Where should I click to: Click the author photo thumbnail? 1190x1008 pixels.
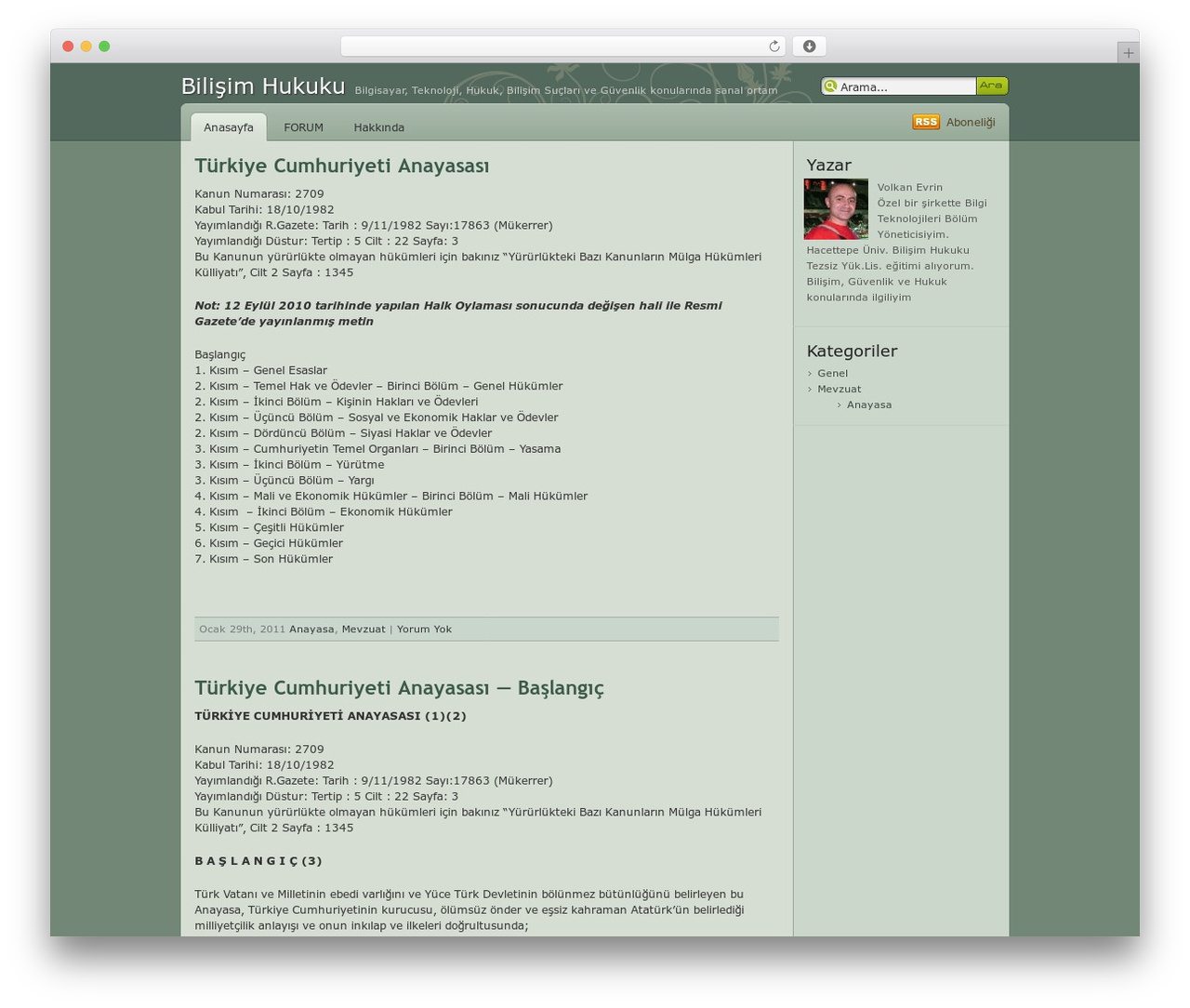(x=836, y=209)
